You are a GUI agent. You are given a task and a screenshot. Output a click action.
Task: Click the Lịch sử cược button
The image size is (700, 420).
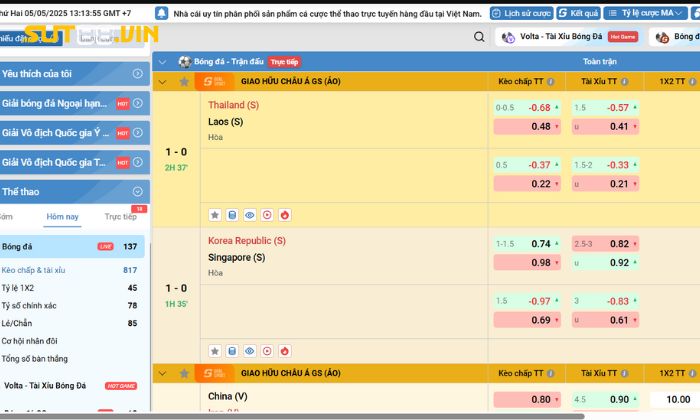pyautogui.click(x=523, y=14)
